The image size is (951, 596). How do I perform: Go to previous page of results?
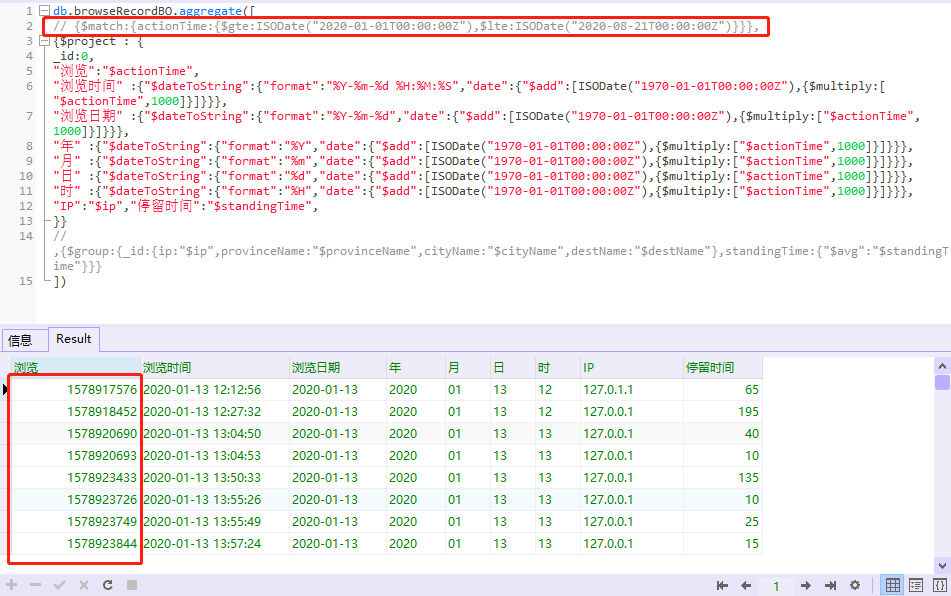pyautogui.click(x=746, y=585)
